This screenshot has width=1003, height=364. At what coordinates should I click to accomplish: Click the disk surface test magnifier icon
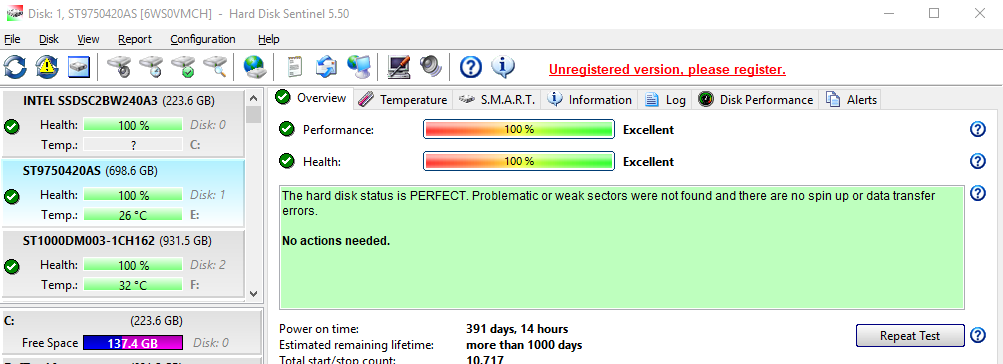(216, 67)
